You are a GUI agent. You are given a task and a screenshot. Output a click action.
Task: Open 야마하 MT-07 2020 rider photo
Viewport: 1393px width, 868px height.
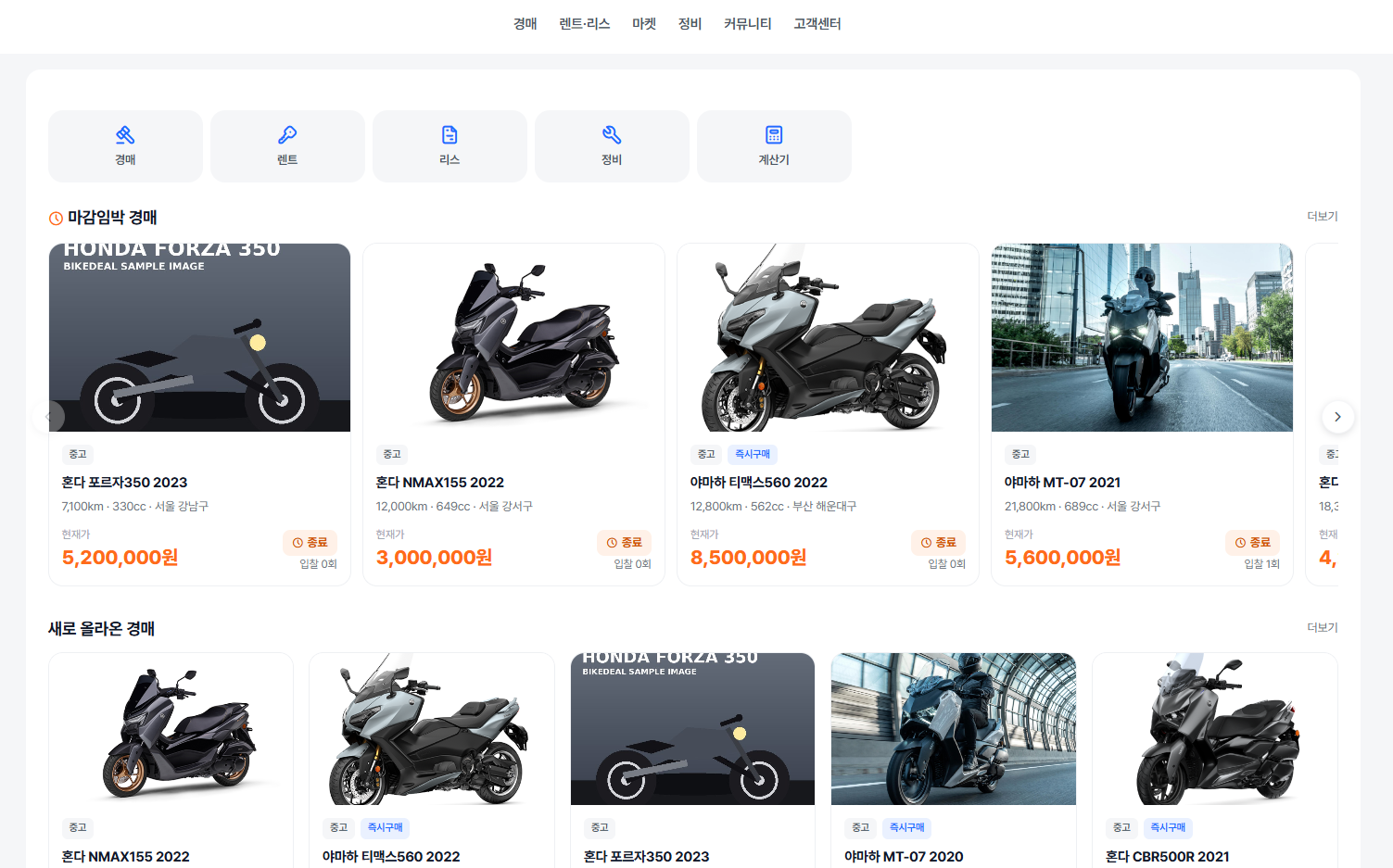954,729
